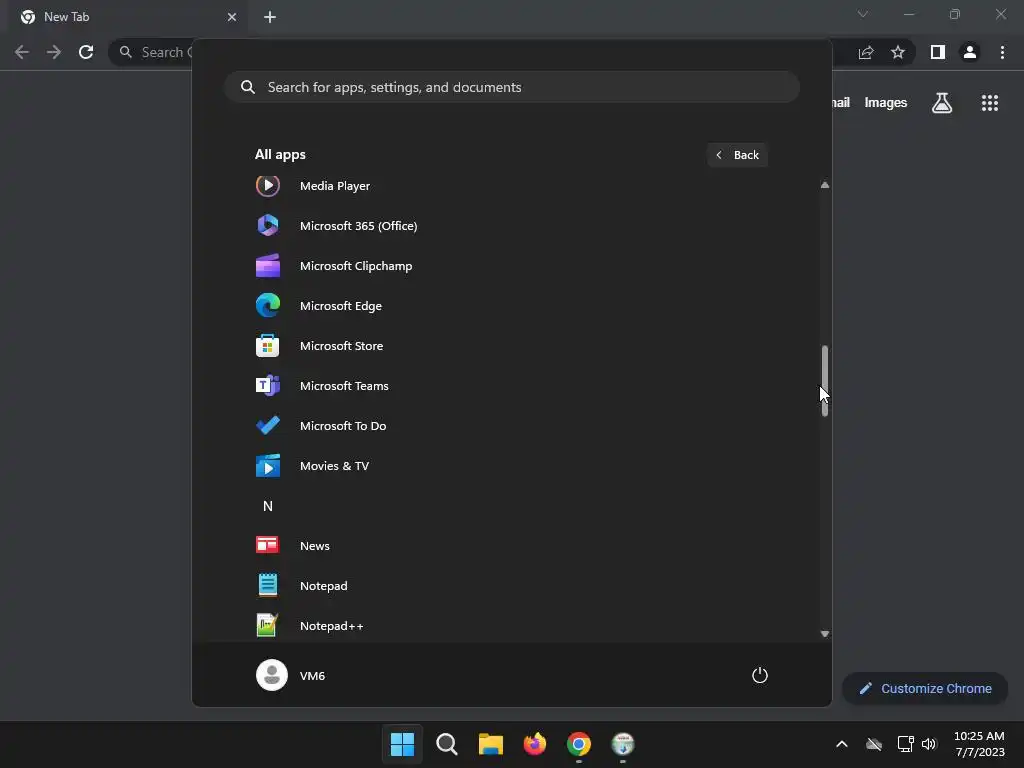The width and height of the screenshot is (1024, 768).
Task: Click Back button in All apps
Action: [737, 155]
